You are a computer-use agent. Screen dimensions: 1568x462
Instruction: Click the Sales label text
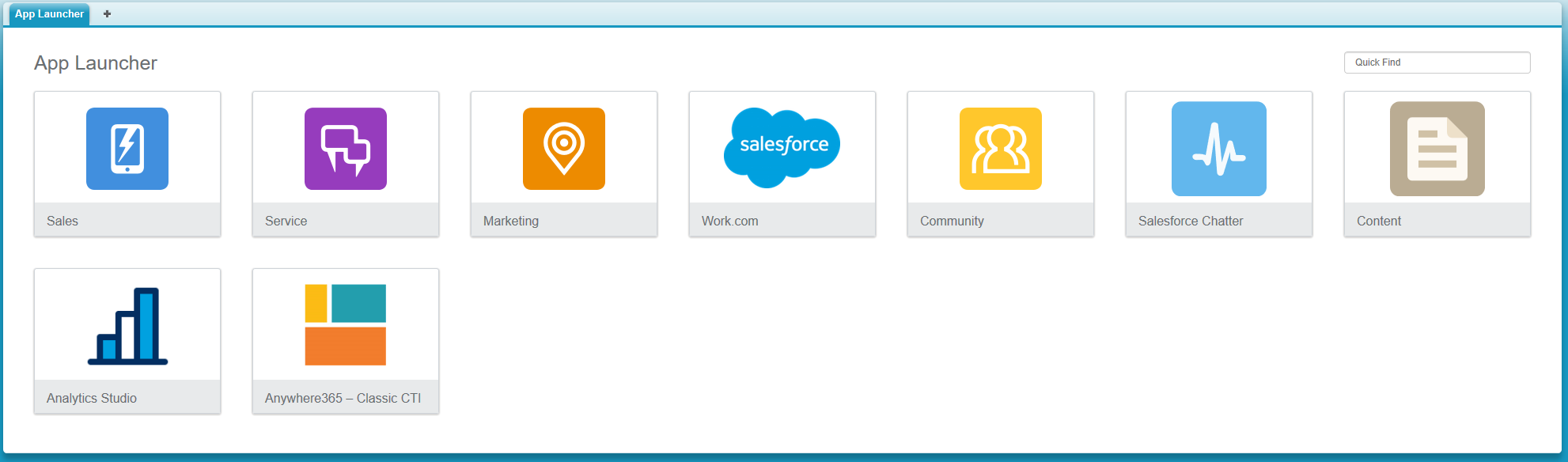click(x=62, y=222)
